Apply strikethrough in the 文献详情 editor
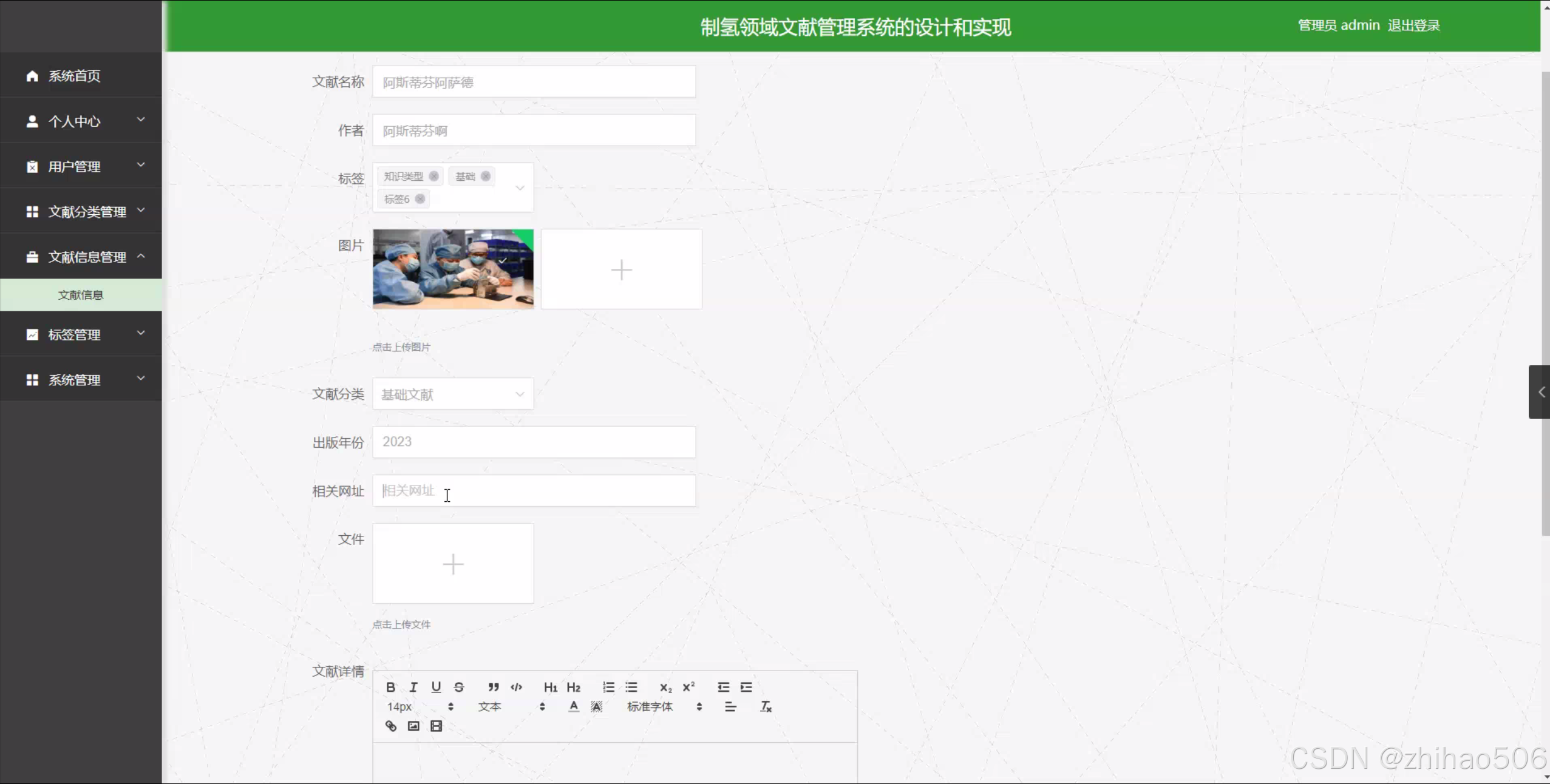This screenshot has width=1550, height=784. pyautogui.click(x=459, y=687)
